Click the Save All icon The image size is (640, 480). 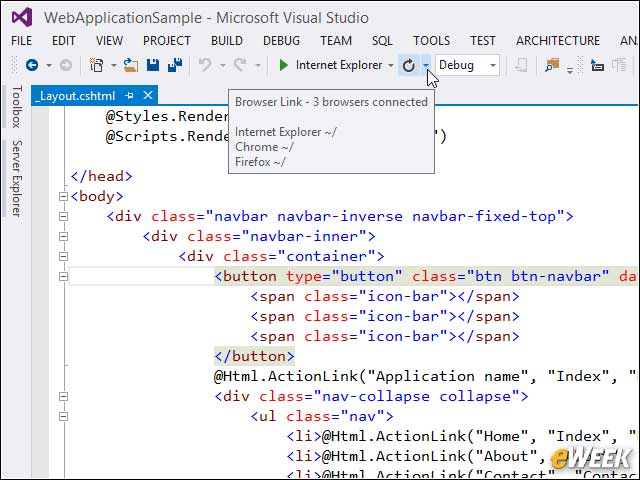(x=175, y=65)
